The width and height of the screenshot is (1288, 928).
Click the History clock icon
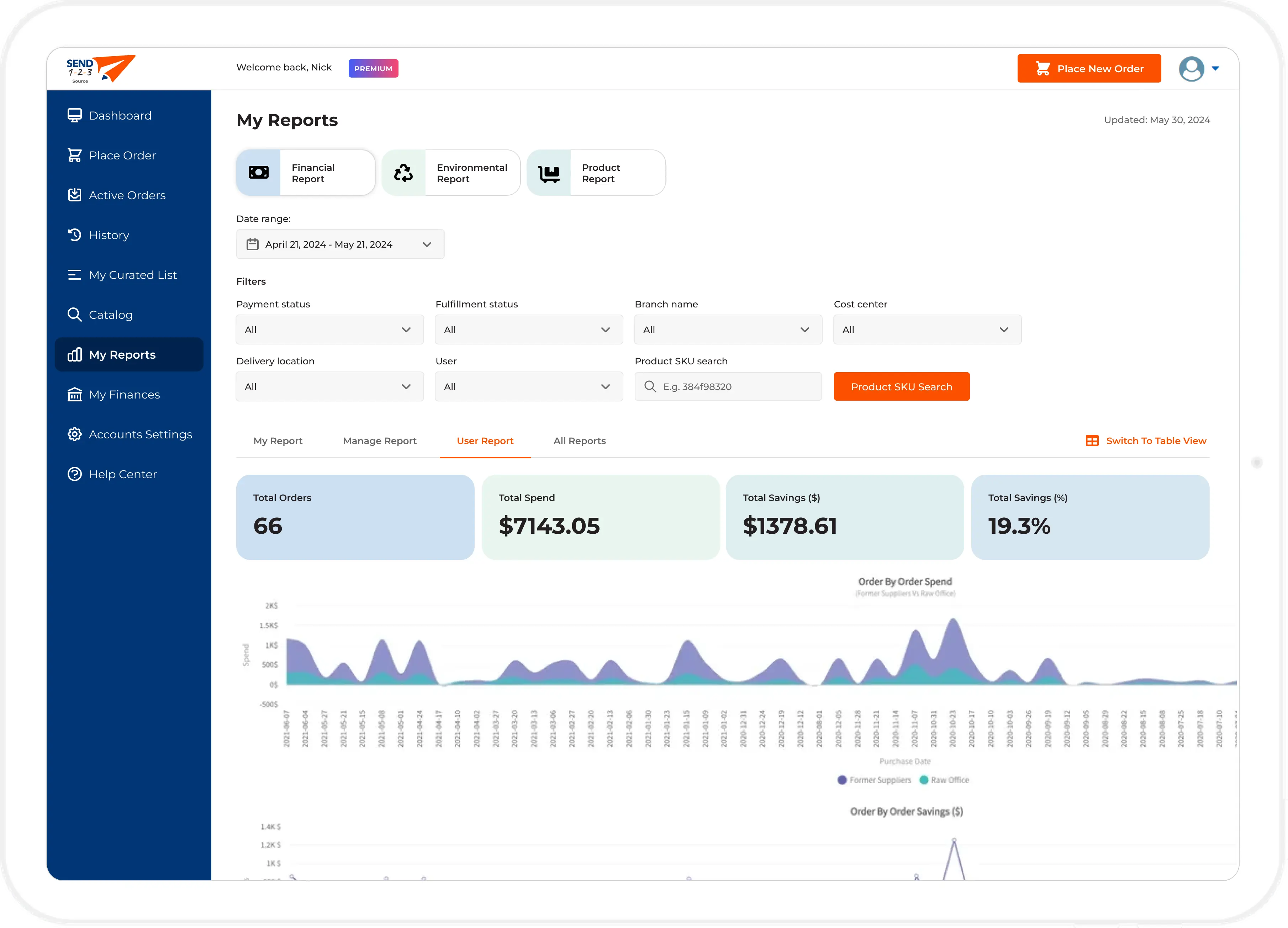(74, 234)
